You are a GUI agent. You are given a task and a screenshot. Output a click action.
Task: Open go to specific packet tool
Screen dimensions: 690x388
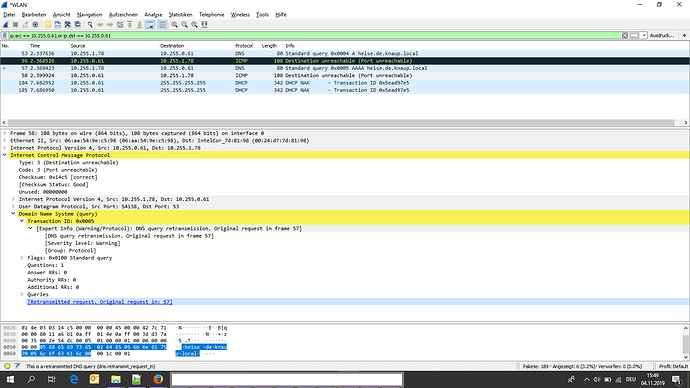click(120, 25)
